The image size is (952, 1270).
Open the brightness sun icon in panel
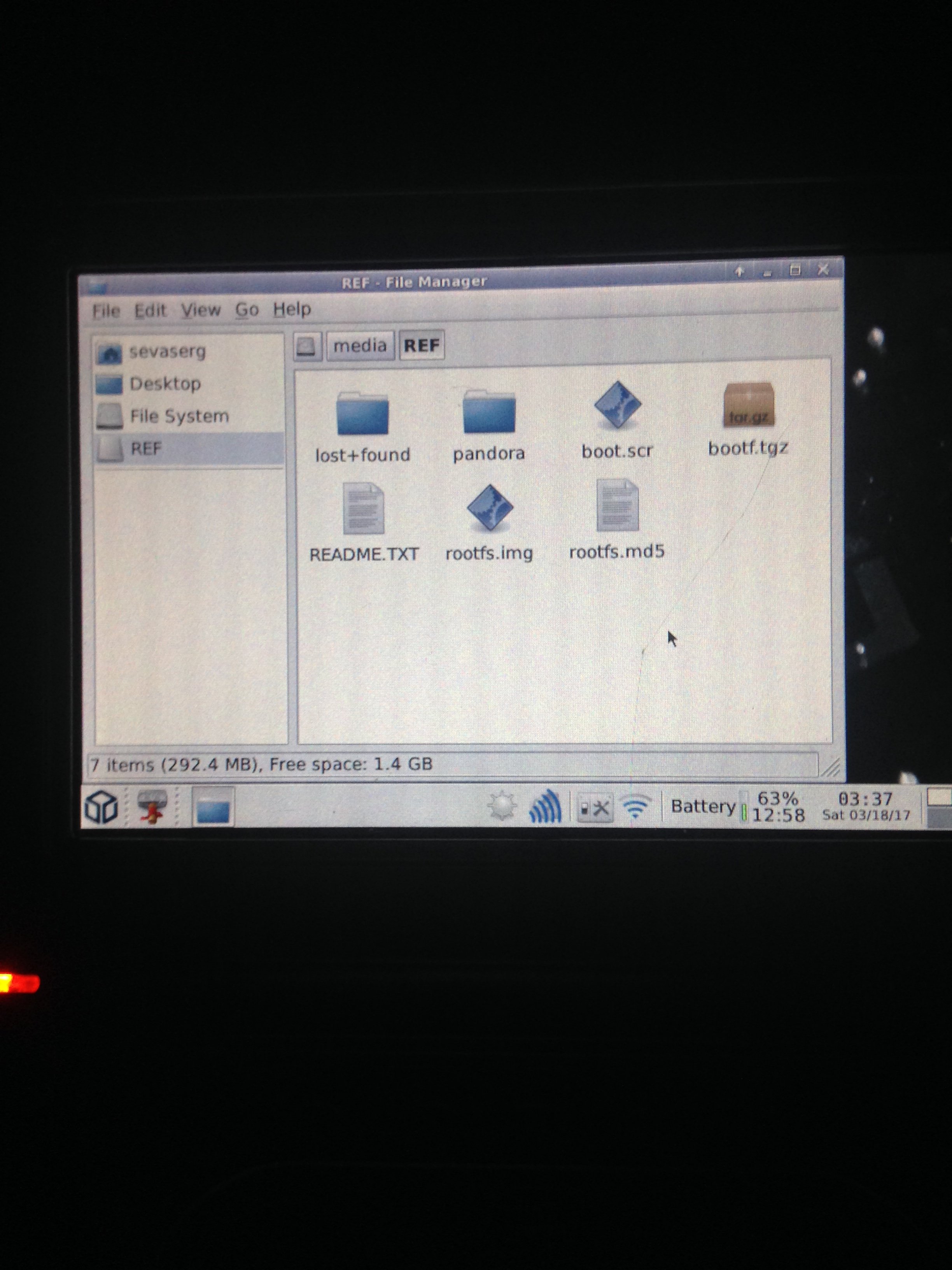502,806
